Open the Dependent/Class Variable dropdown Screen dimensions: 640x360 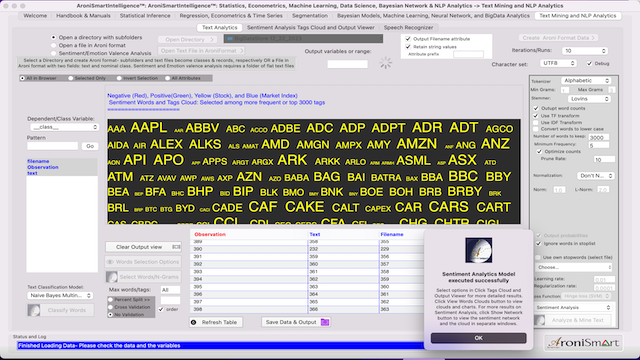click(64, 127)
